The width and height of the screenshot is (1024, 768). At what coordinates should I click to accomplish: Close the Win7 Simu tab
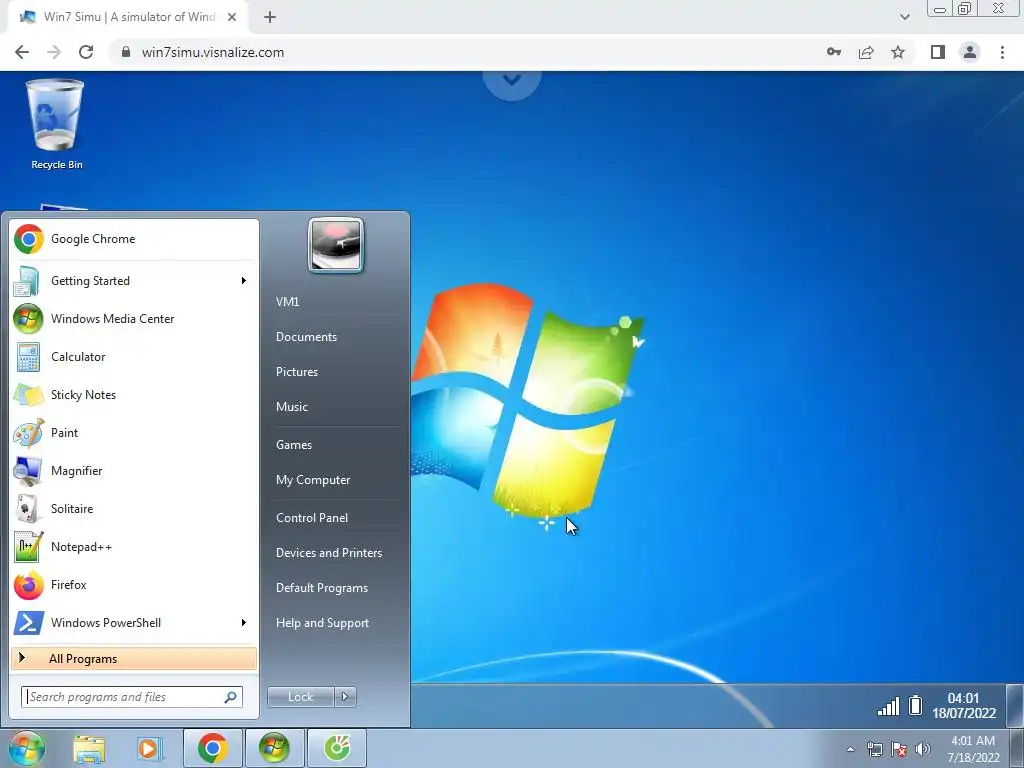click(x=232, y=17)
